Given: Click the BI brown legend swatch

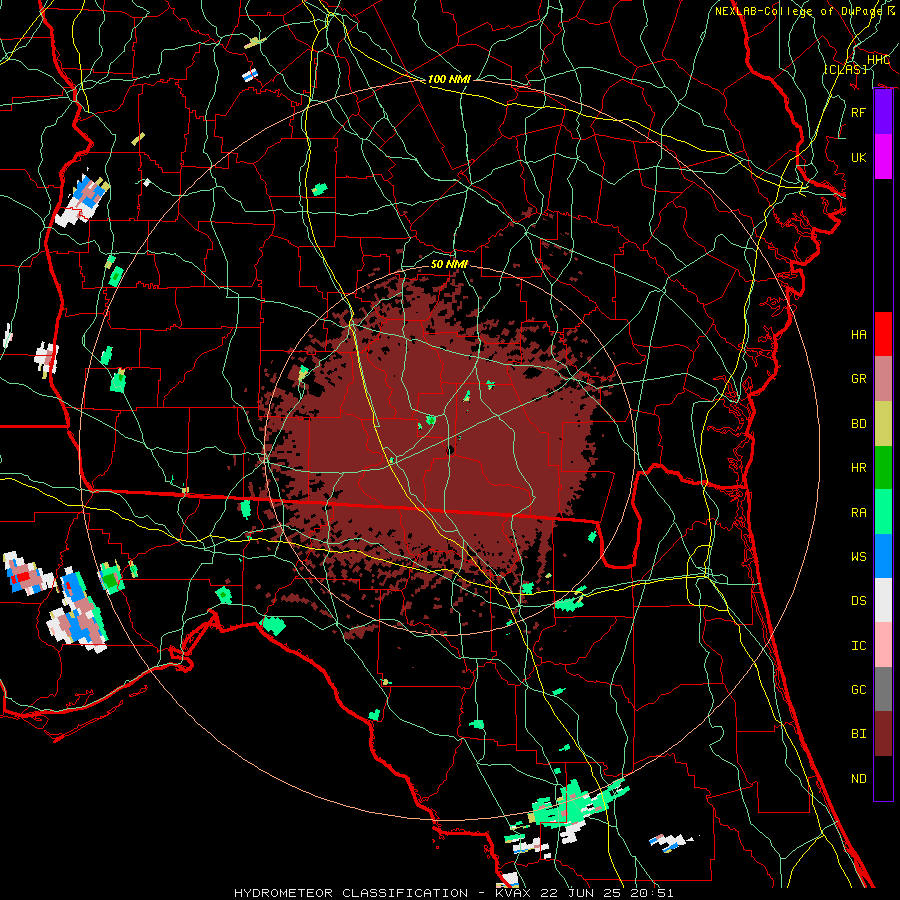Looking at the screenshot, I should coord(883,734).
